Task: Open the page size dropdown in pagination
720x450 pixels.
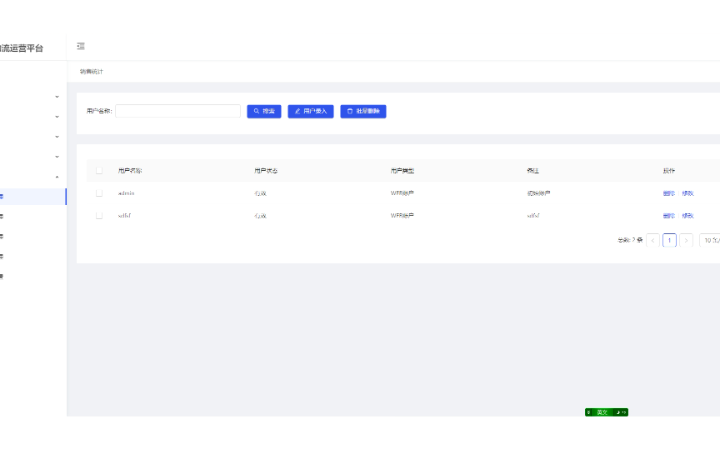Action: [709, 240]
